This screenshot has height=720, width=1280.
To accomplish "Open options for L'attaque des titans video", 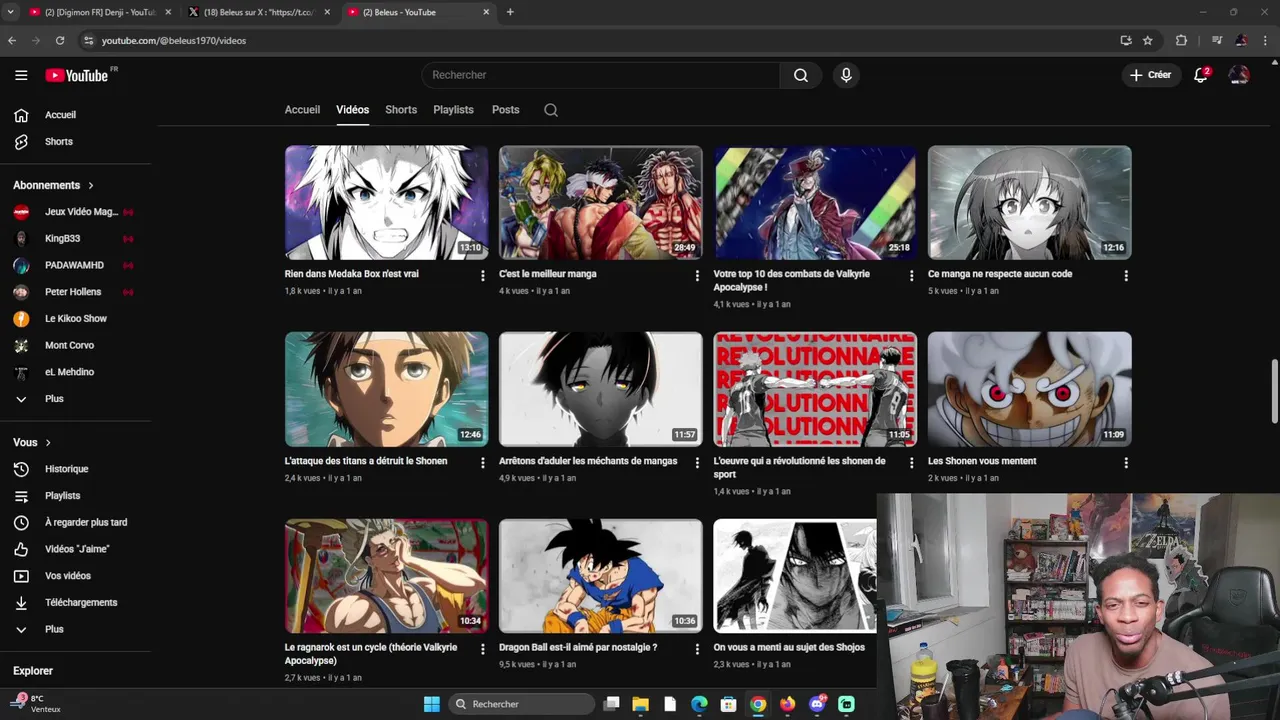I will click(x=482, y=463).
